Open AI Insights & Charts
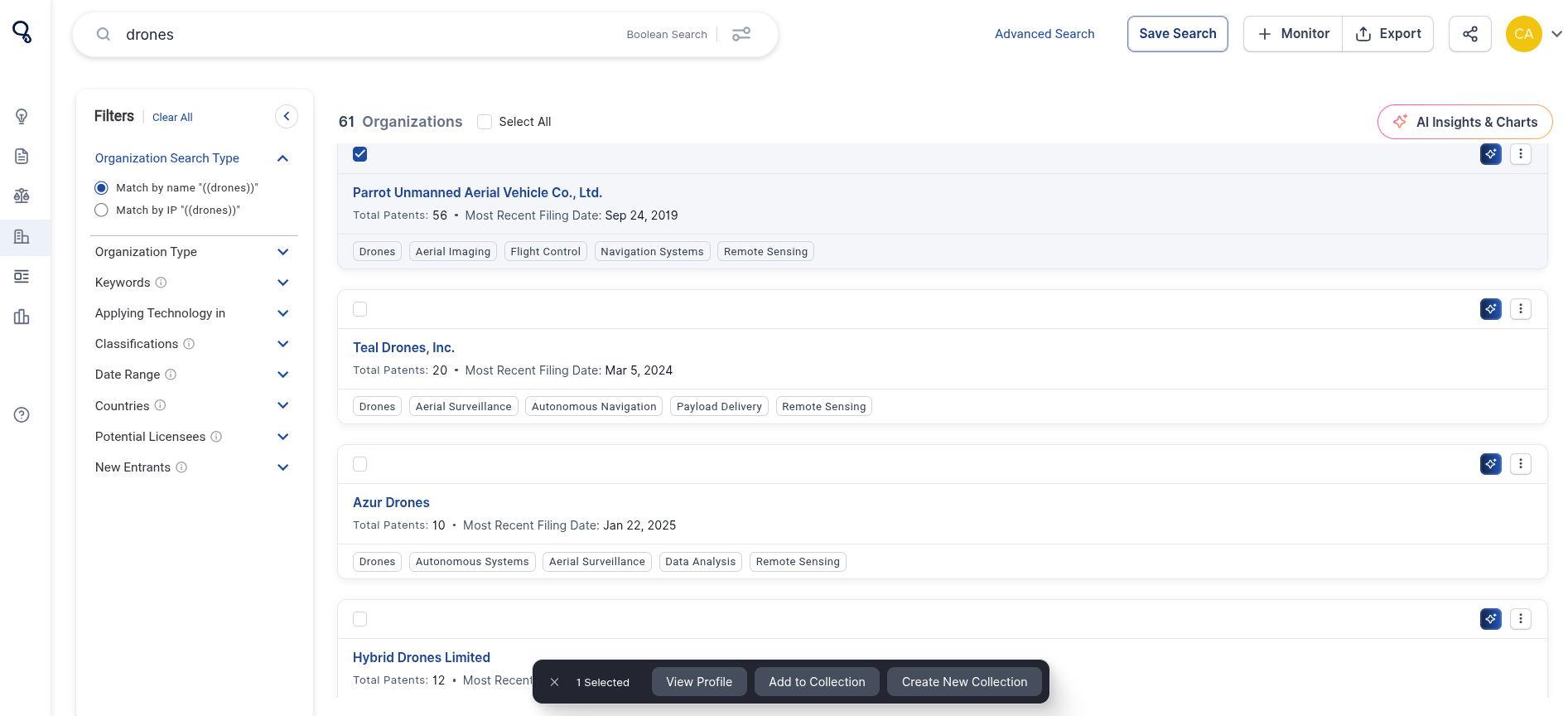Screen dimensions: 1568x716 pyautogui.click(x=1464, y=122)
